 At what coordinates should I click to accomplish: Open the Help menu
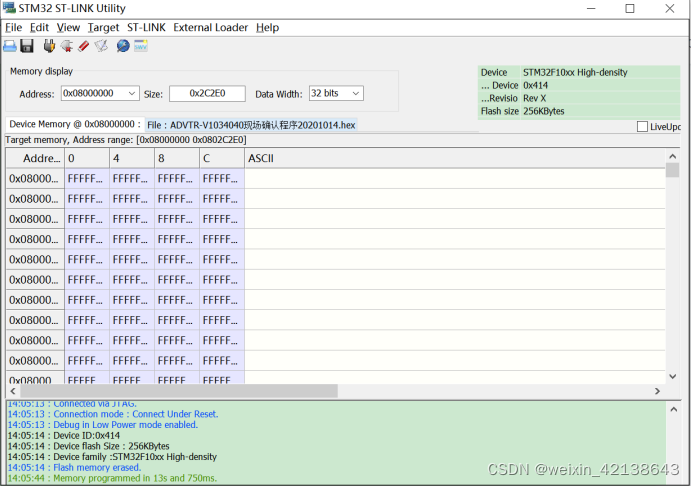click(267, 27)
